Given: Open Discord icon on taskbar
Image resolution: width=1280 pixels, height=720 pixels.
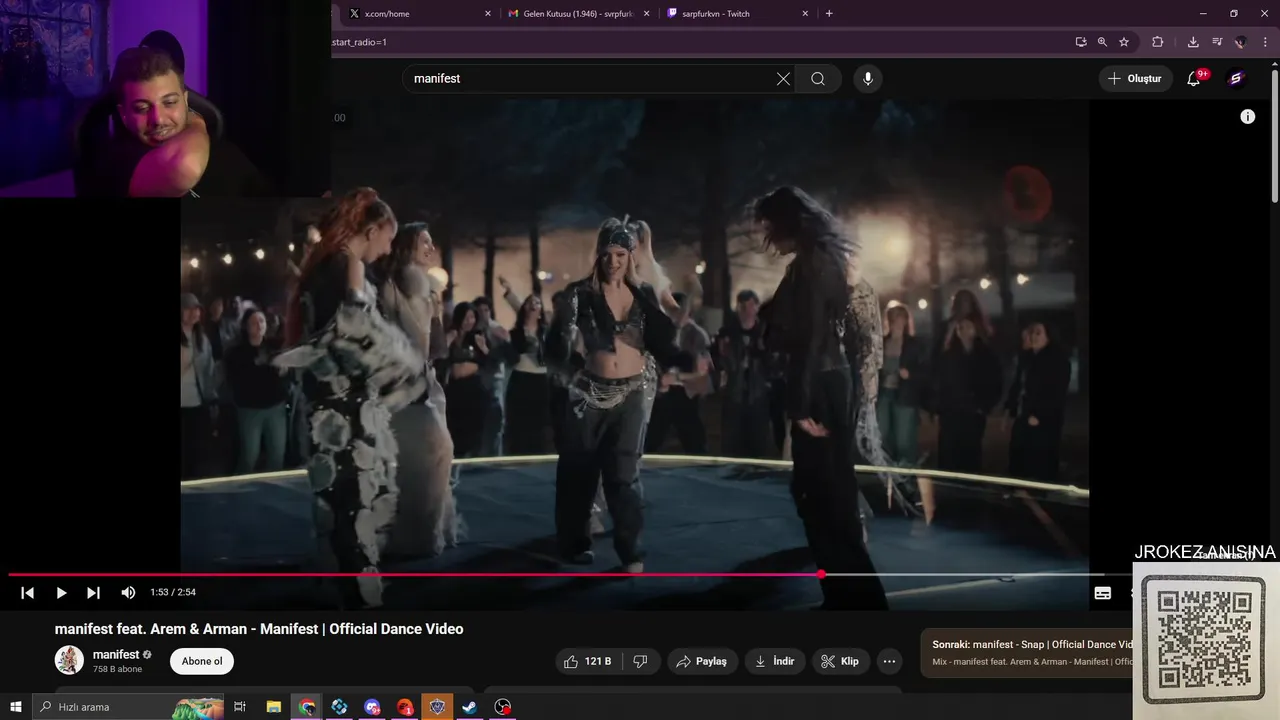Looking at the screenshot, I should (372, 707).
